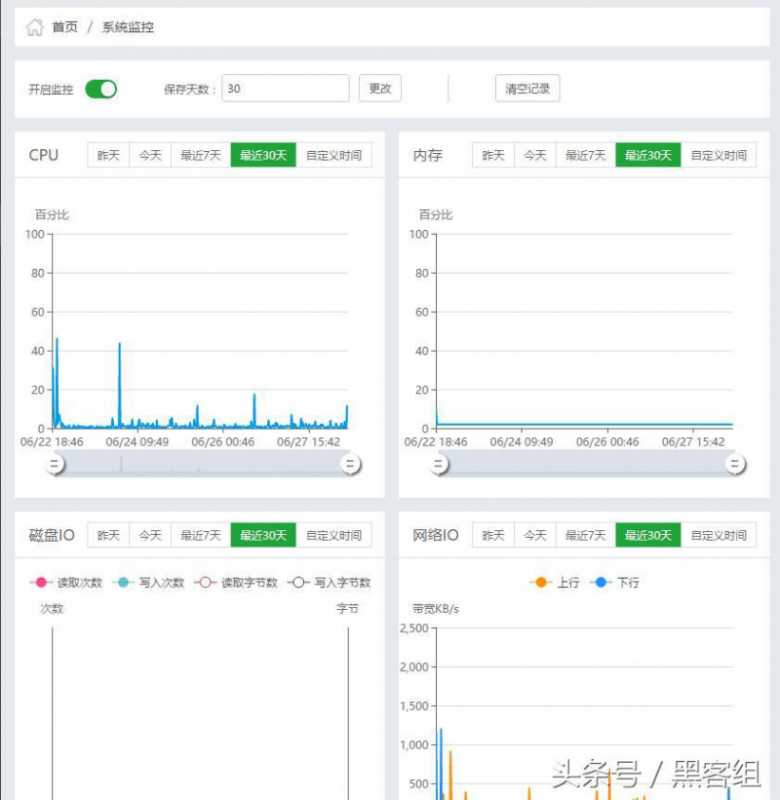Select 今天 tab in 网络IO panel
The width and height of the screenshot is (780, 800).
(535, 535)
